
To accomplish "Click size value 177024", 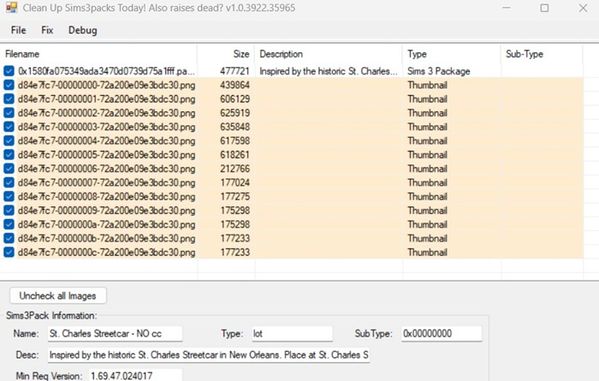I will click(235, 183).
